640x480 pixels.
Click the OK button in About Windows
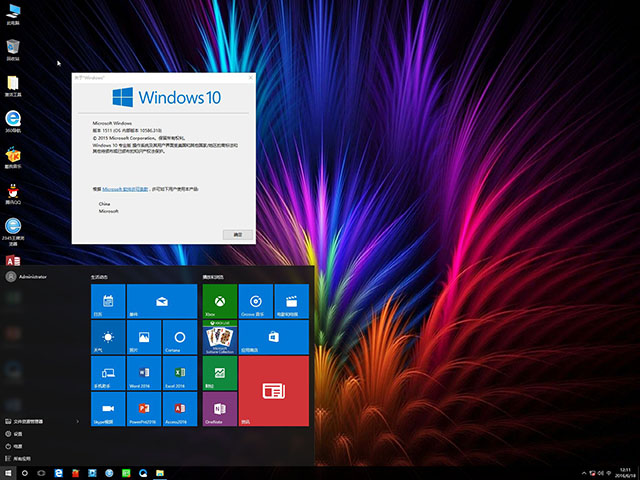pos(237,233)
